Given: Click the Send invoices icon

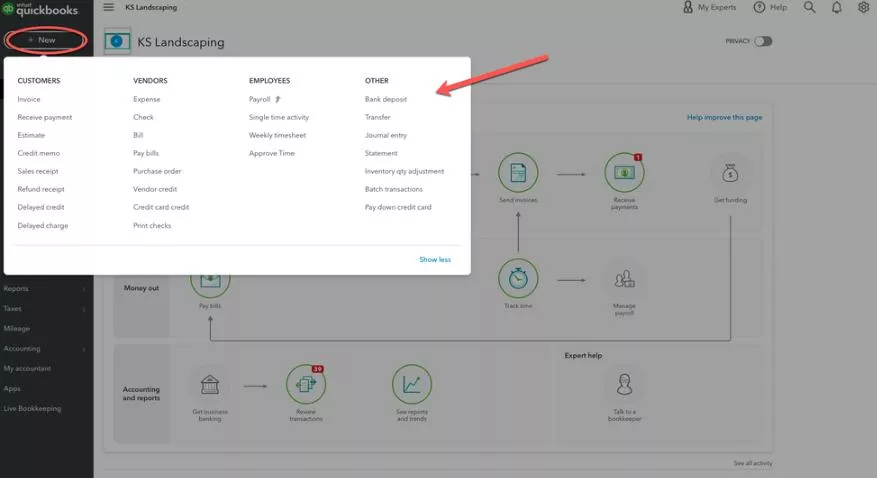Looking at the screenshot, I should [x=518, y=172].
